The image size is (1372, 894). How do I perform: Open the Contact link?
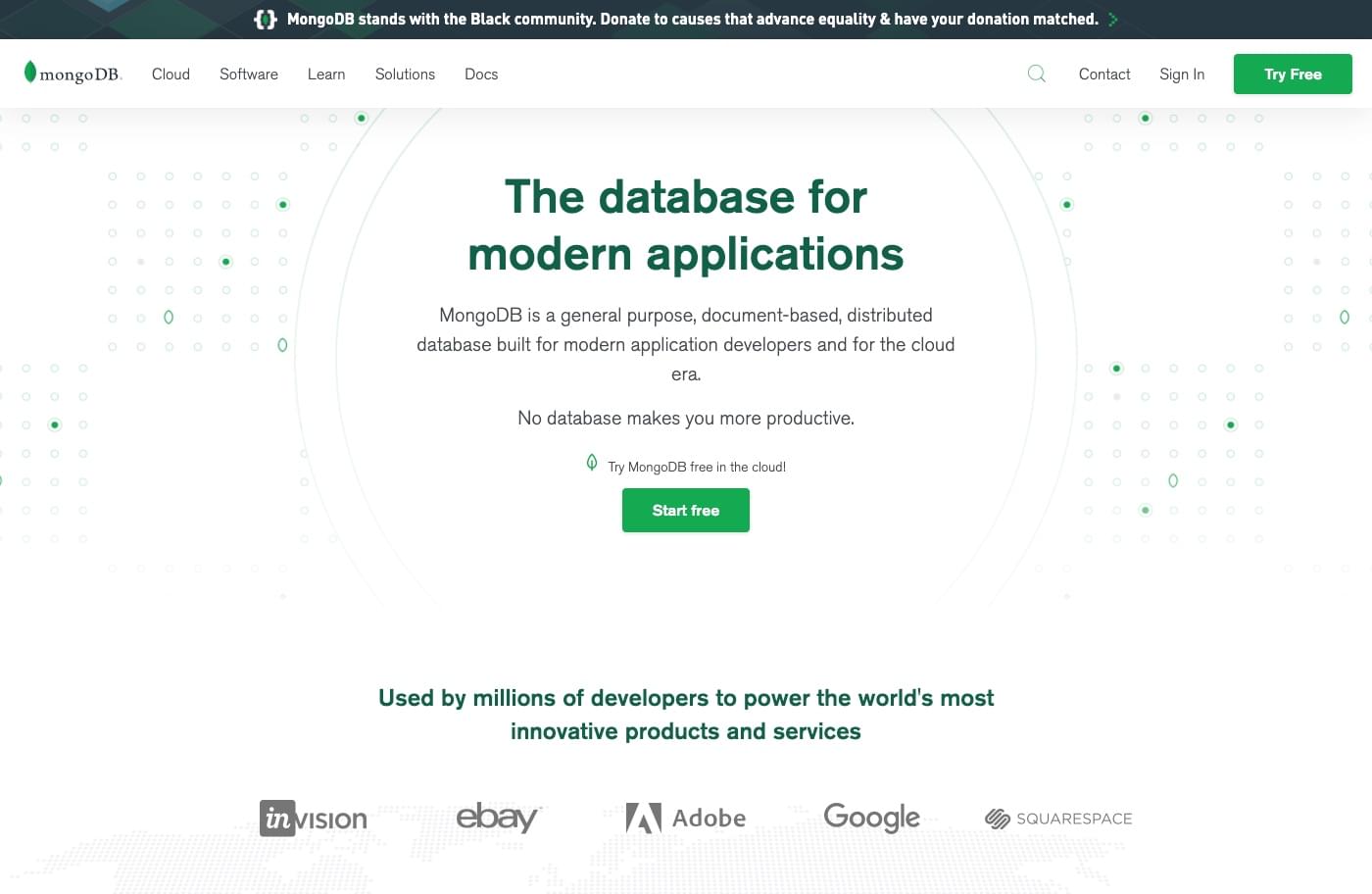1104,74
